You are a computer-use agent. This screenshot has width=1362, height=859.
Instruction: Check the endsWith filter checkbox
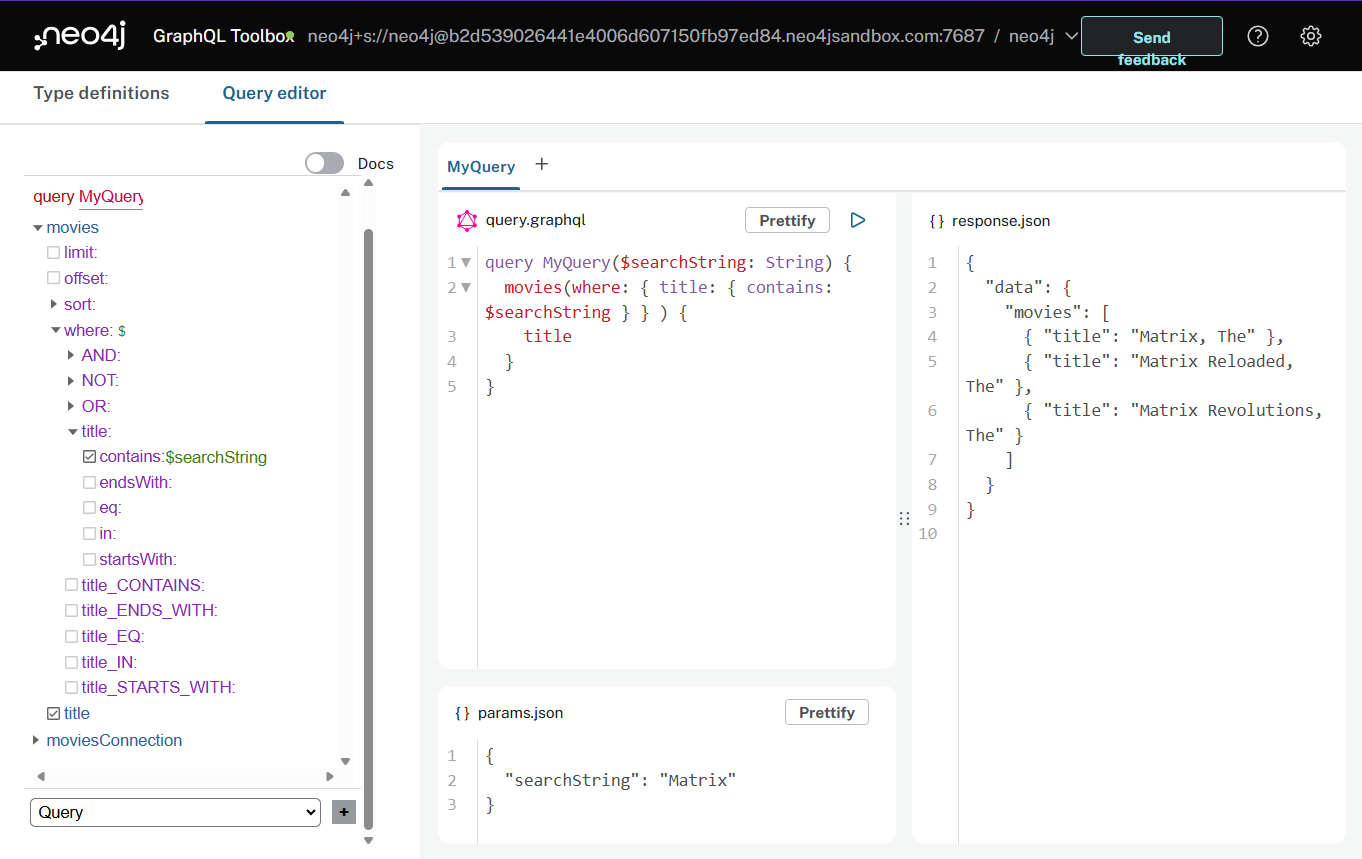[90, 483]
